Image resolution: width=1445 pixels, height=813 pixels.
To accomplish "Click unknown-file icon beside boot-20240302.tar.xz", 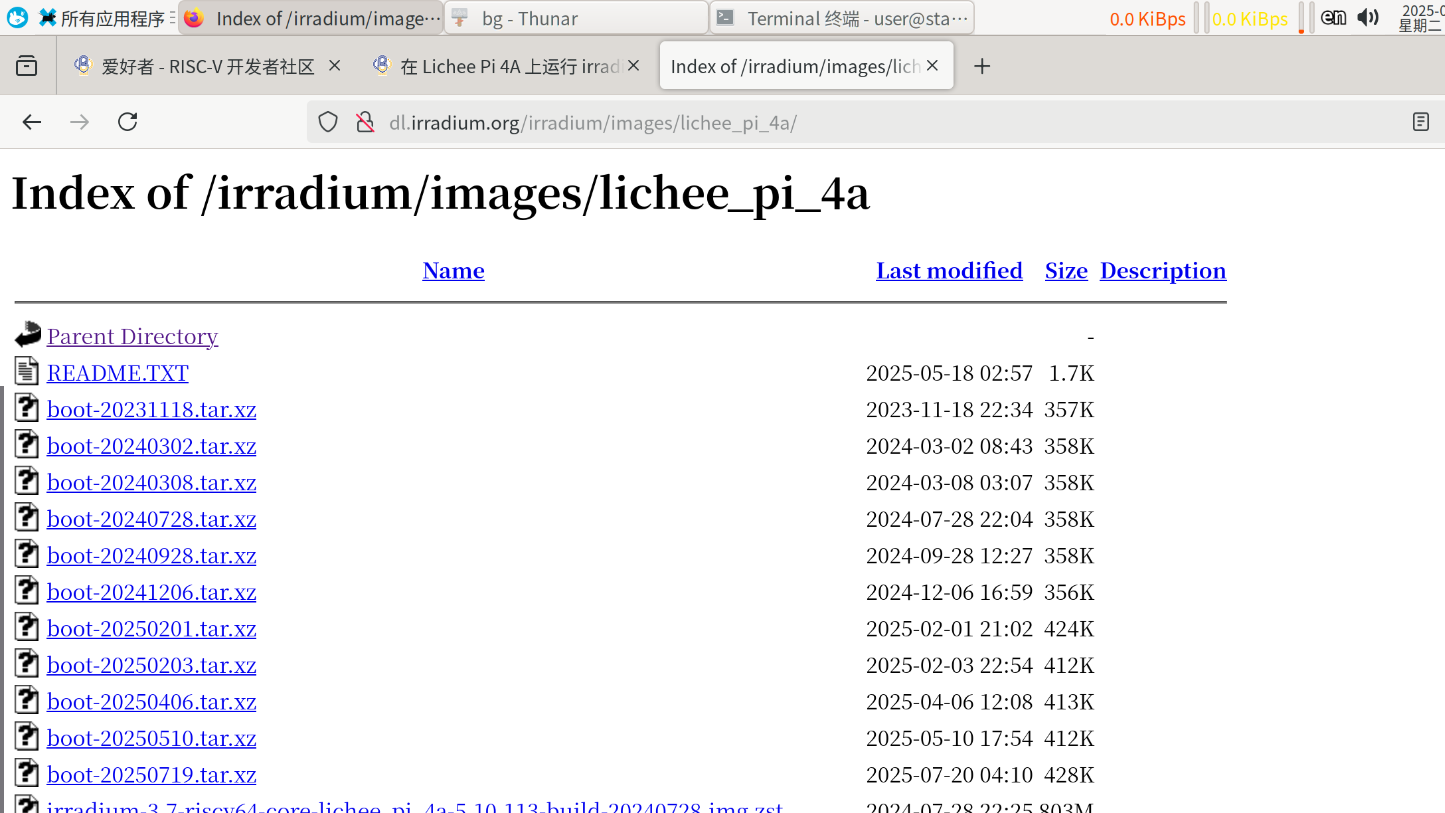I will [27, 444].
